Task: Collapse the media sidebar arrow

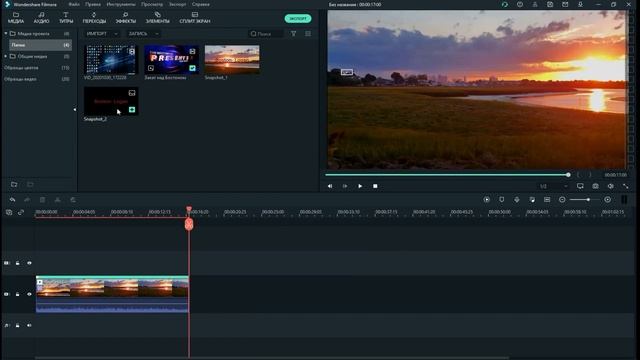Action: 75,109
